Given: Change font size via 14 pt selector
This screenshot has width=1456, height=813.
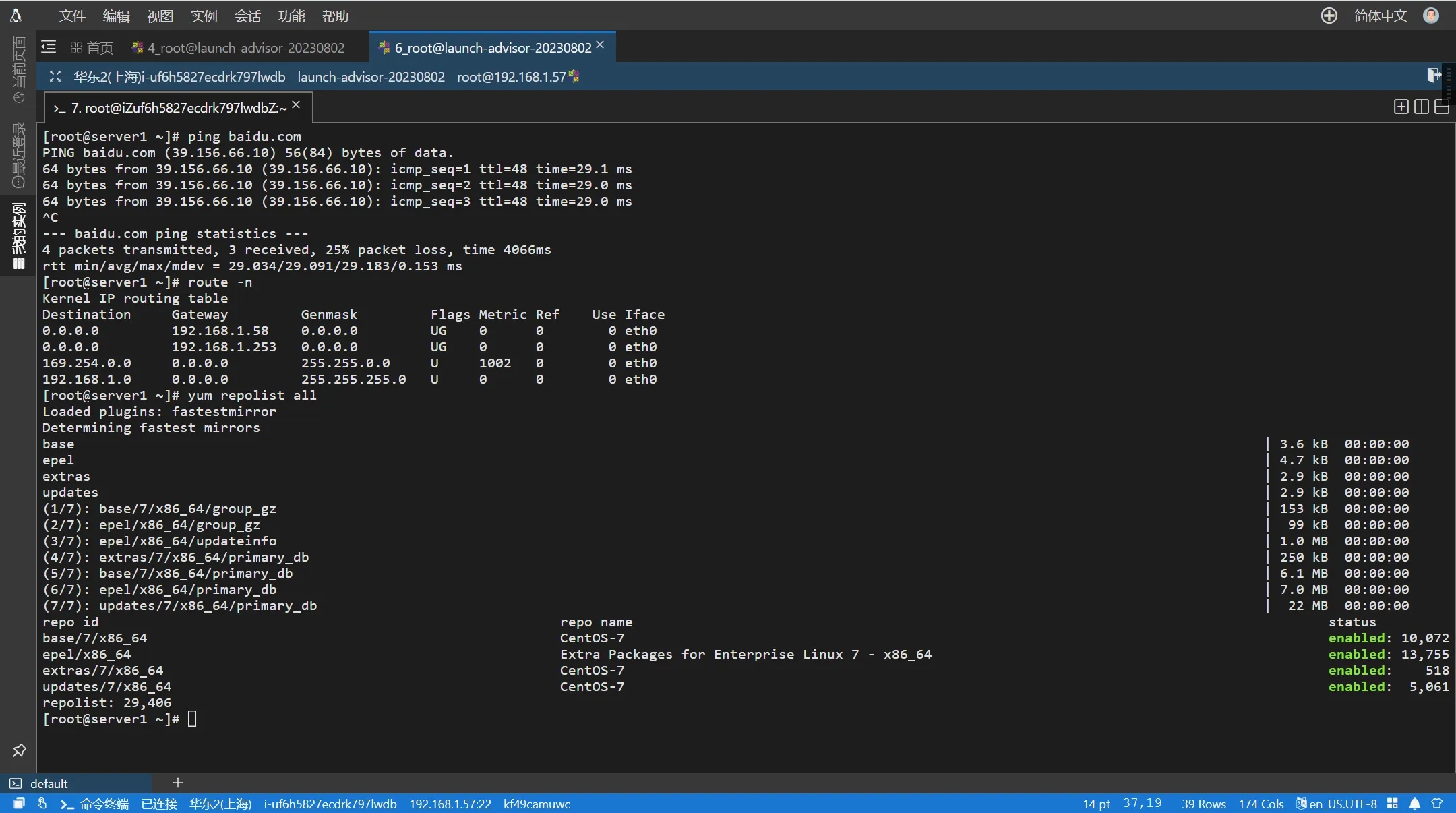Looking at the screenshot, I should (1096, 804).
